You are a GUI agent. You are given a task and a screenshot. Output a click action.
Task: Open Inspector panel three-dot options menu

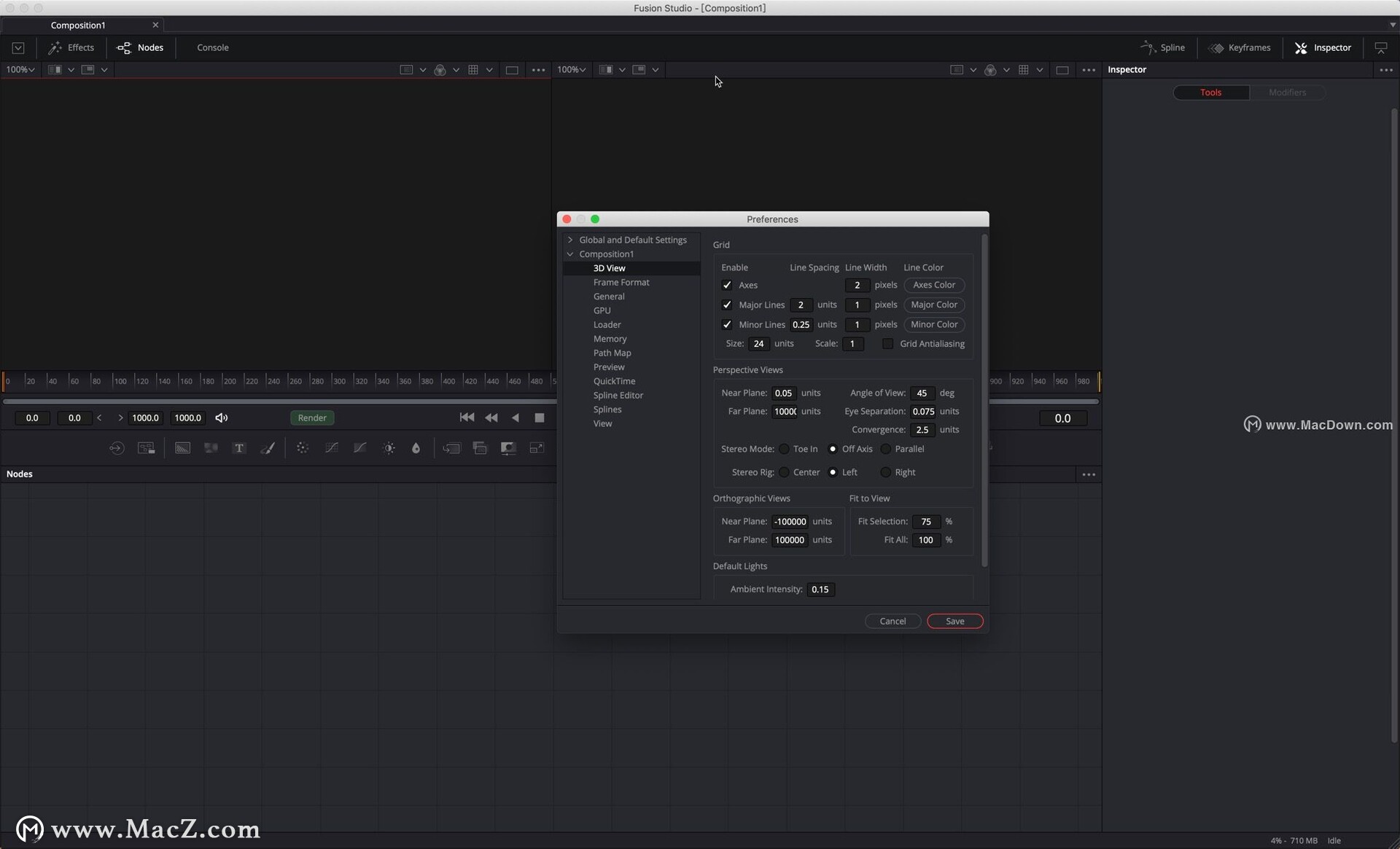1385,70
